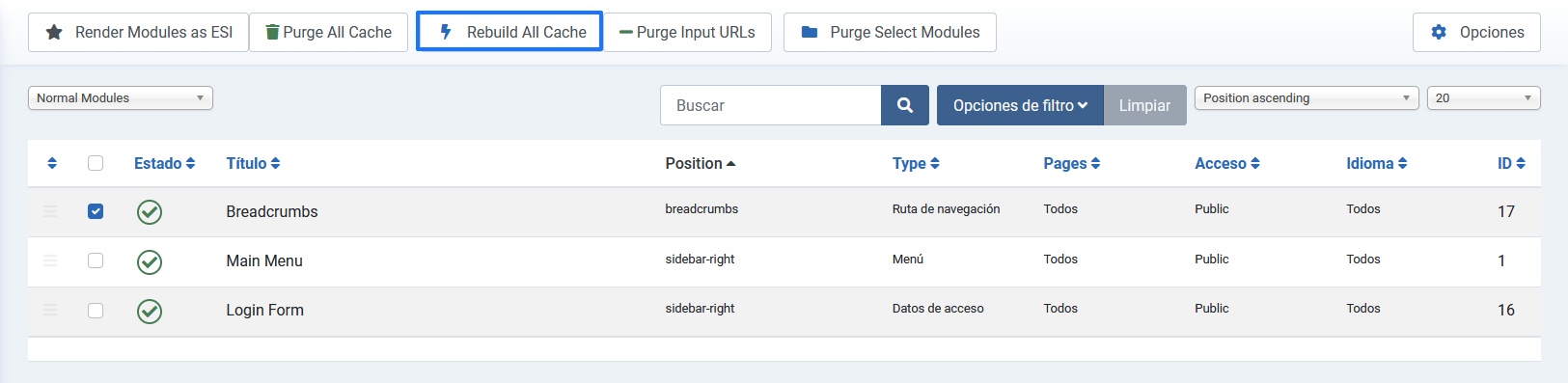Sort table by Idioma column
This screenshot has width=1568, height=383.
click(x=1377, y=163)
